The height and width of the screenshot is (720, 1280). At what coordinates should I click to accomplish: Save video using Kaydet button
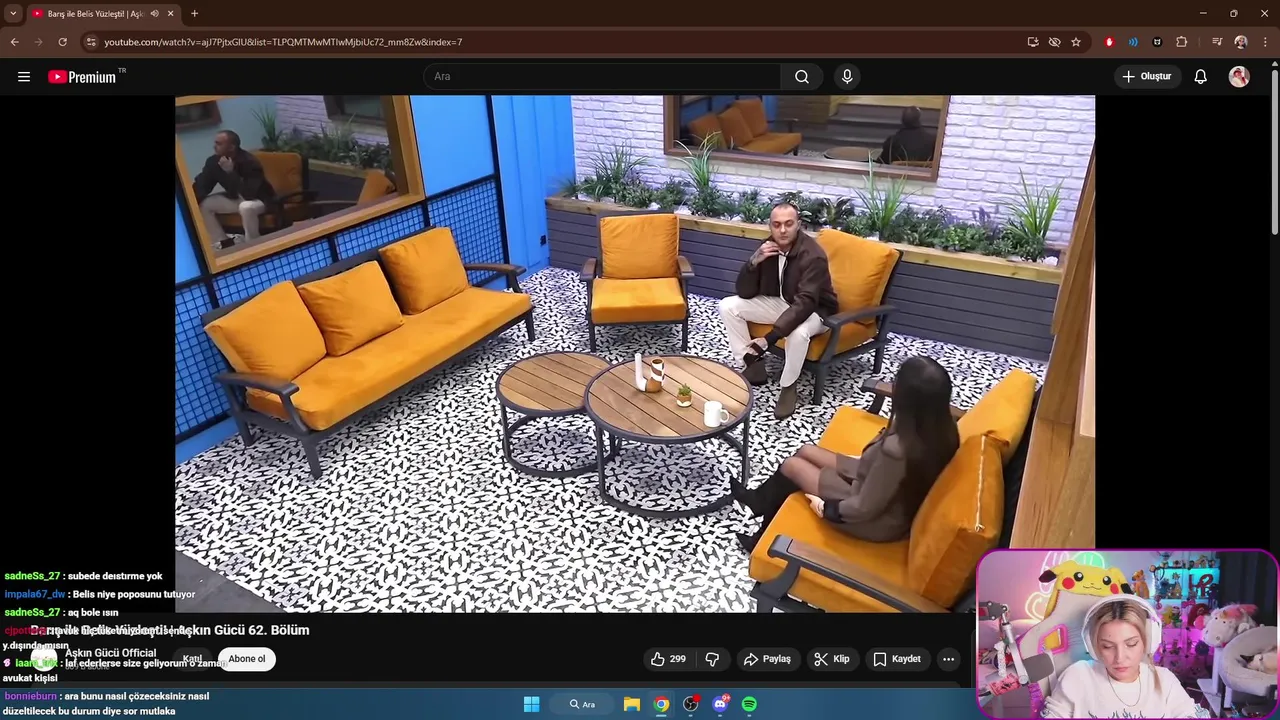click(897, 659)
